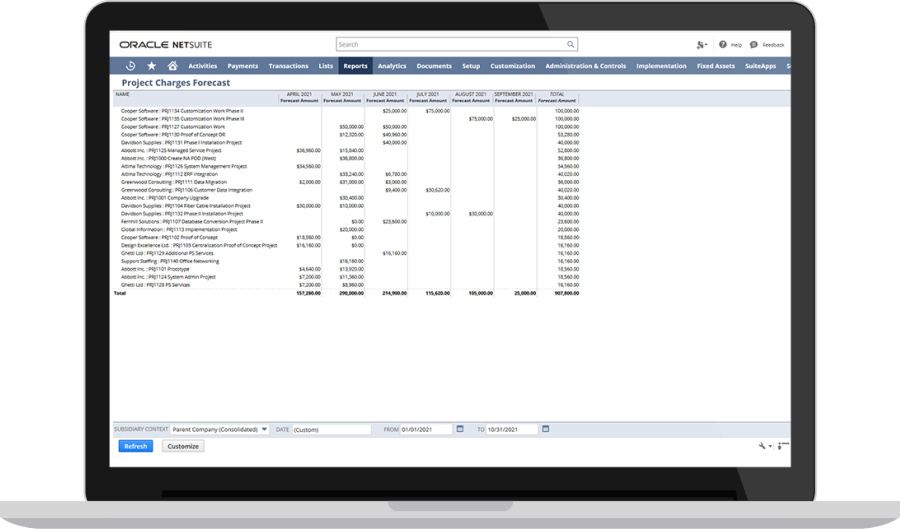
Task: Select row PRJ1001 Company Upgrade
Action: (x=347, y=198)
